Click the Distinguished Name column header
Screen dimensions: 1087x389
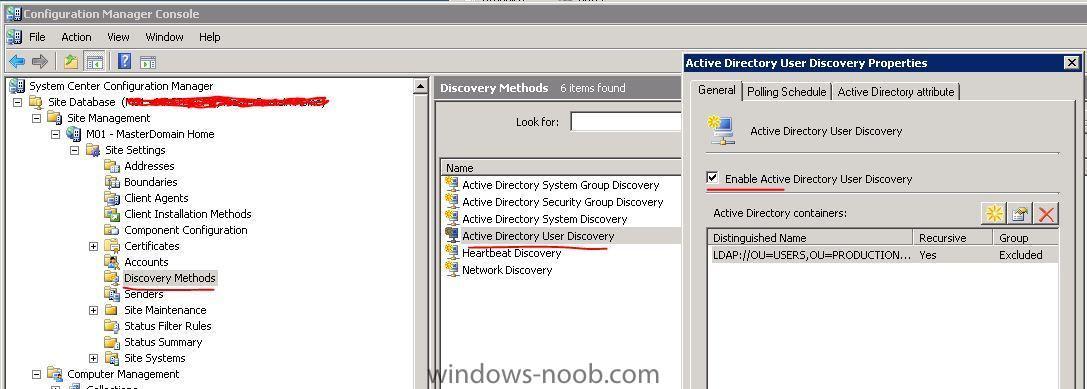tap(810, 238)
